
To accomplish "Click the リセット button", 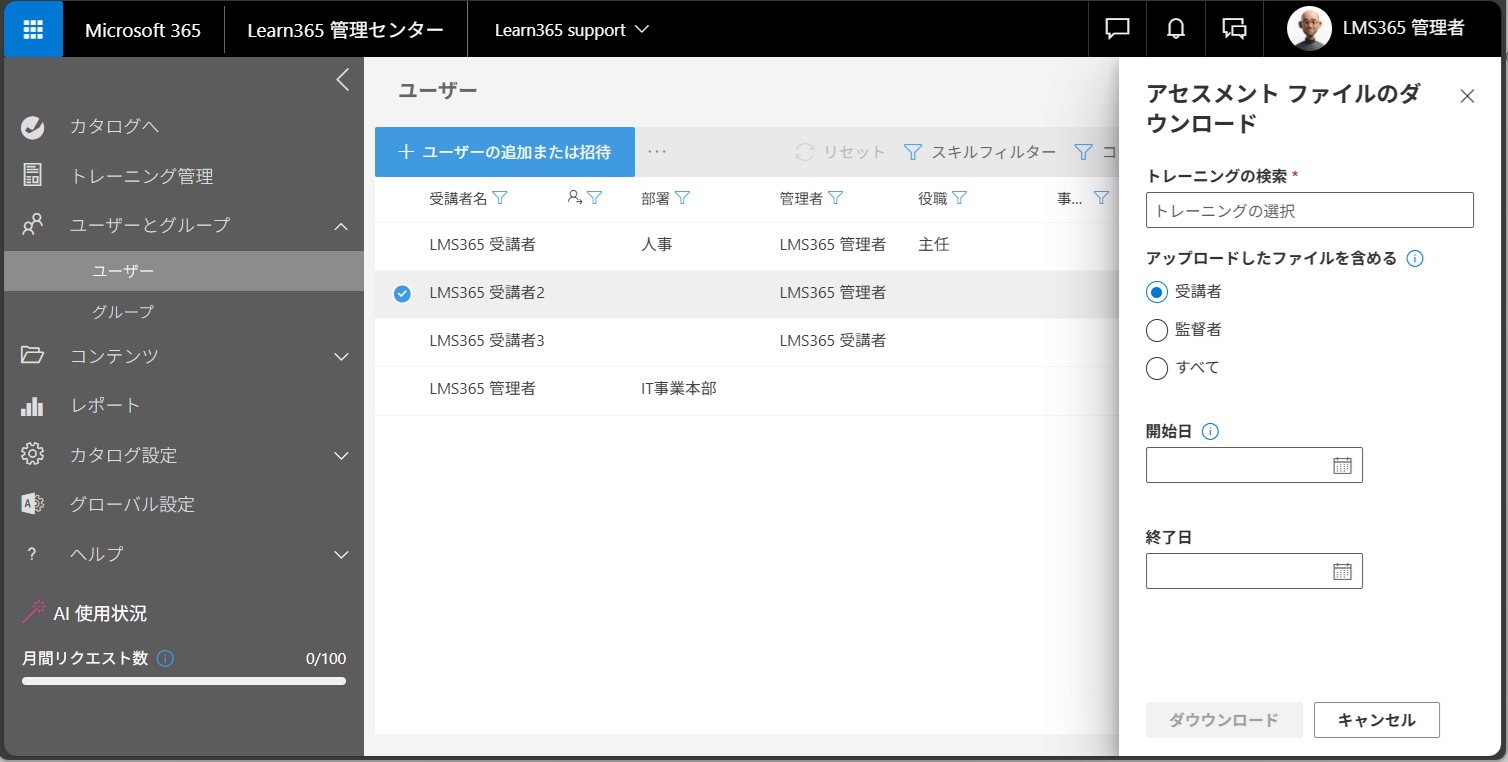I will (x=840, y=152).
